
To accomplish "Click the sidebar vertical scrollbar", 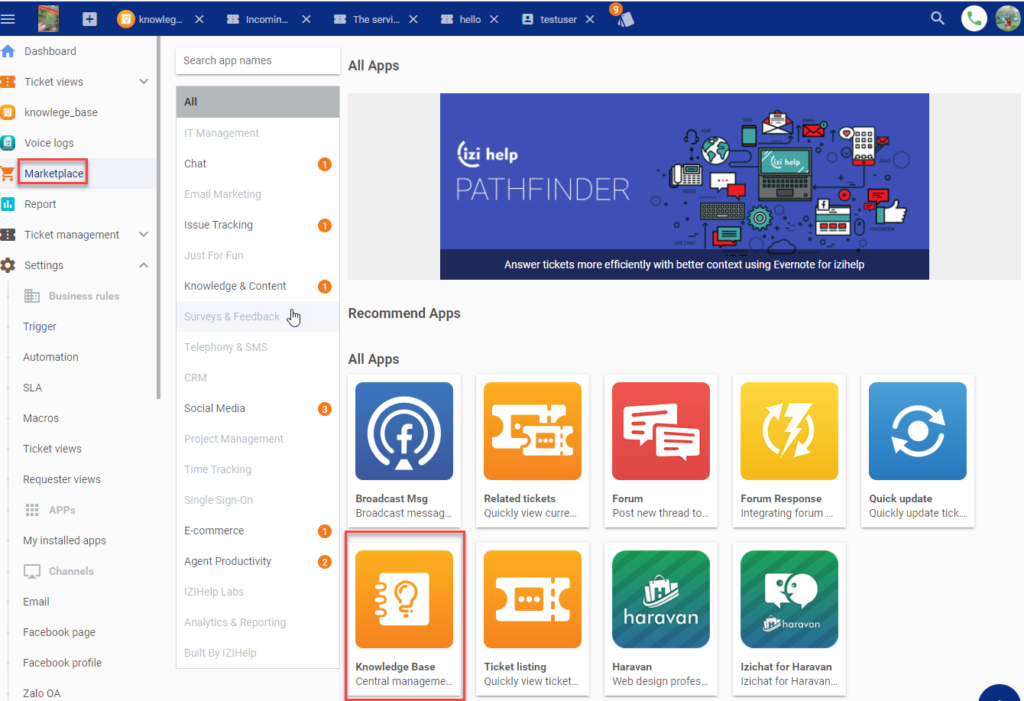I will tap(158, 217).
